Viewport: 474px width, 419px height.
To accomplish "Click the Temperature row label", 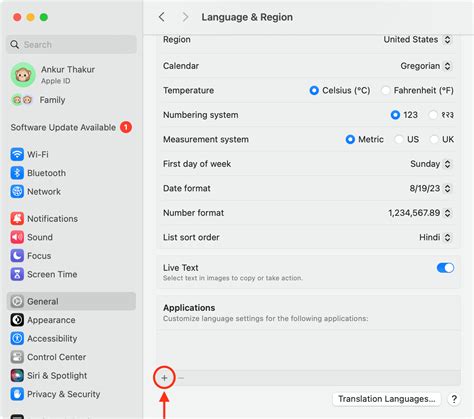I will coord(188,90).
